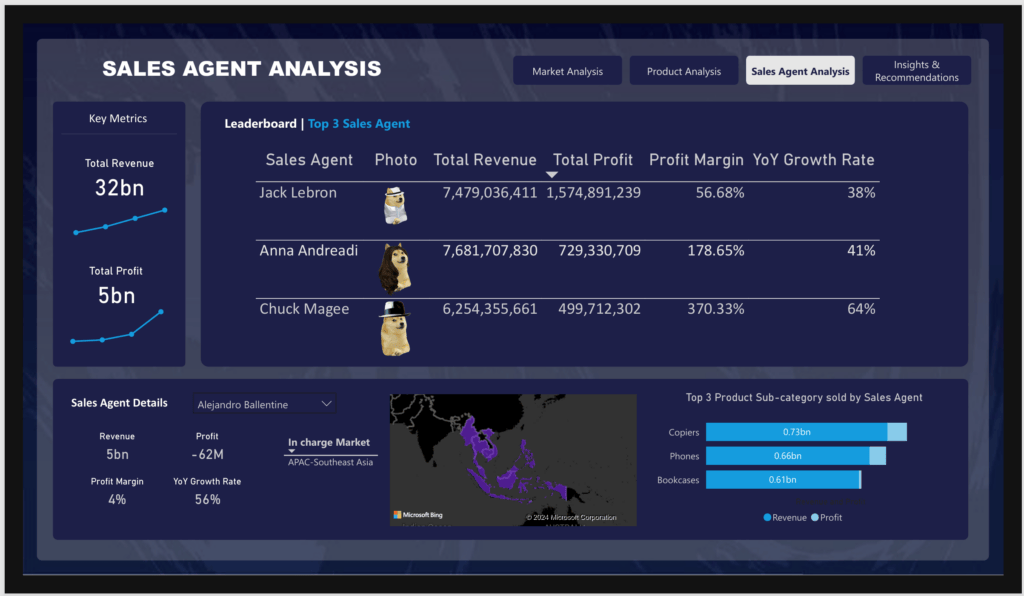Select the Jack Lebron name cell
Image resolution: width=1024 pixels, height=596 pixels.
tap(298, 193)
